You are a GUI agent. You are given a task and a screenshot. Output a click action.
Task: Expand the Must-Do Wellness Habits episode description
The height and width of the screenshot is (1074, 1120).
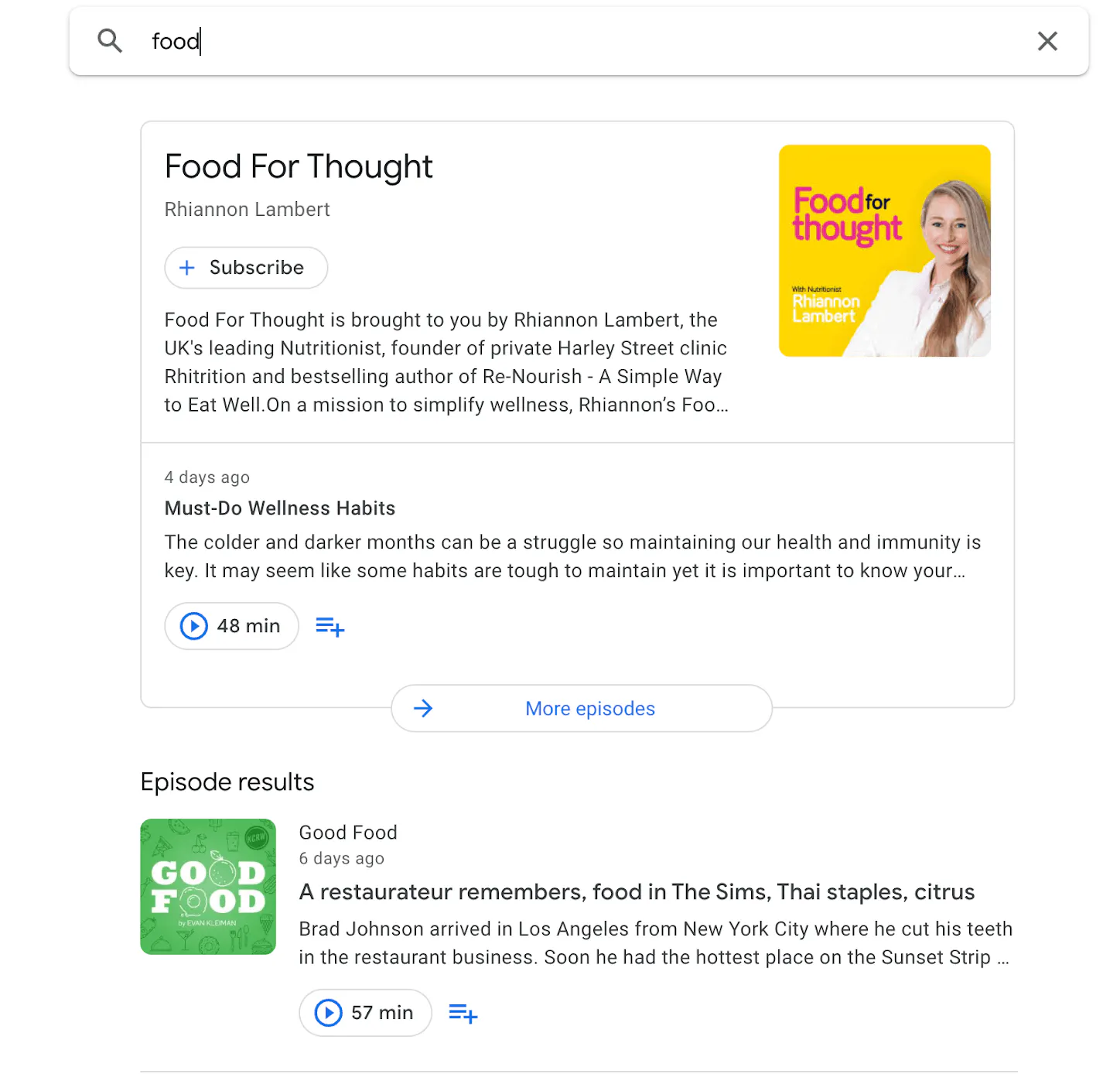click(x=572, y=556)
